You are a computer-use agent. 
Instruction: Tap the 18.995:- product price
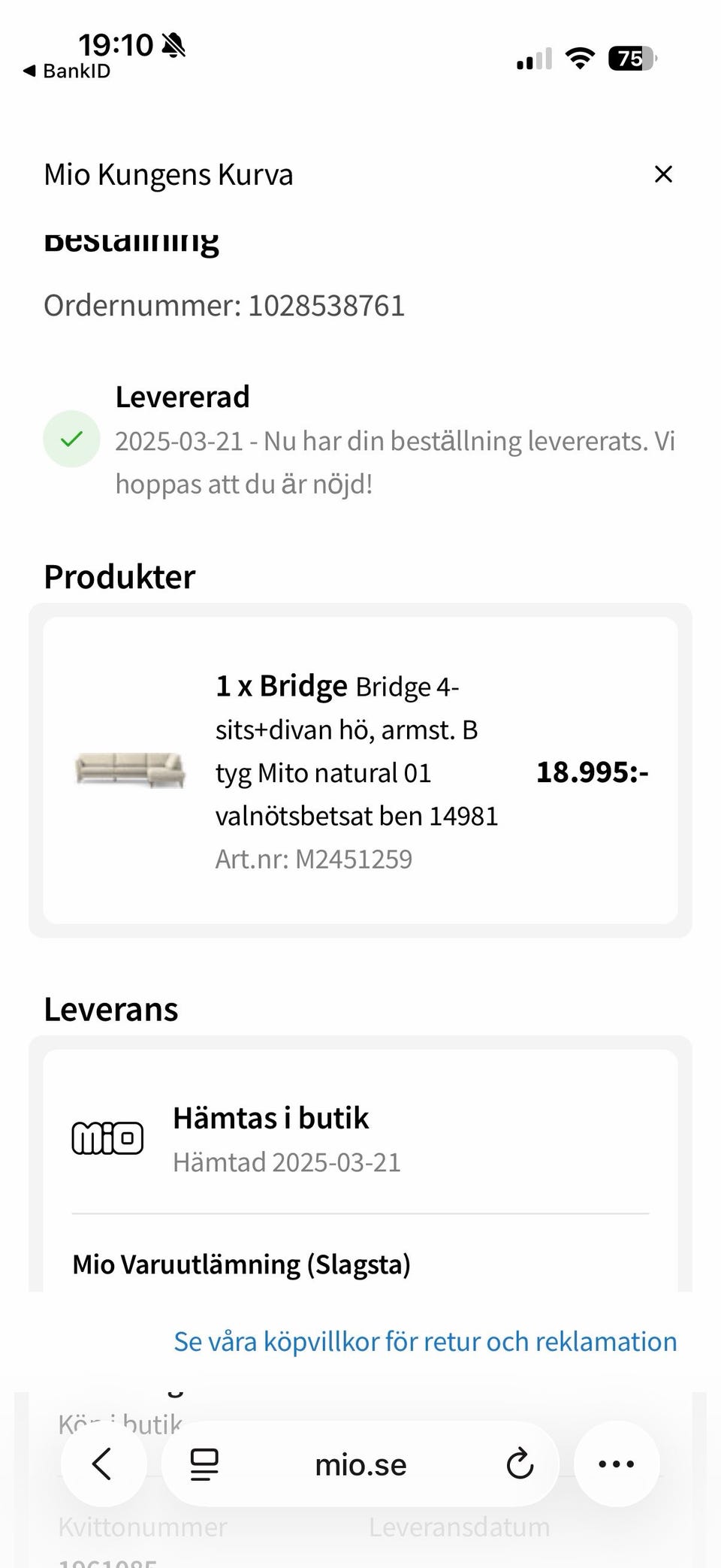click(x=592, y=772)
